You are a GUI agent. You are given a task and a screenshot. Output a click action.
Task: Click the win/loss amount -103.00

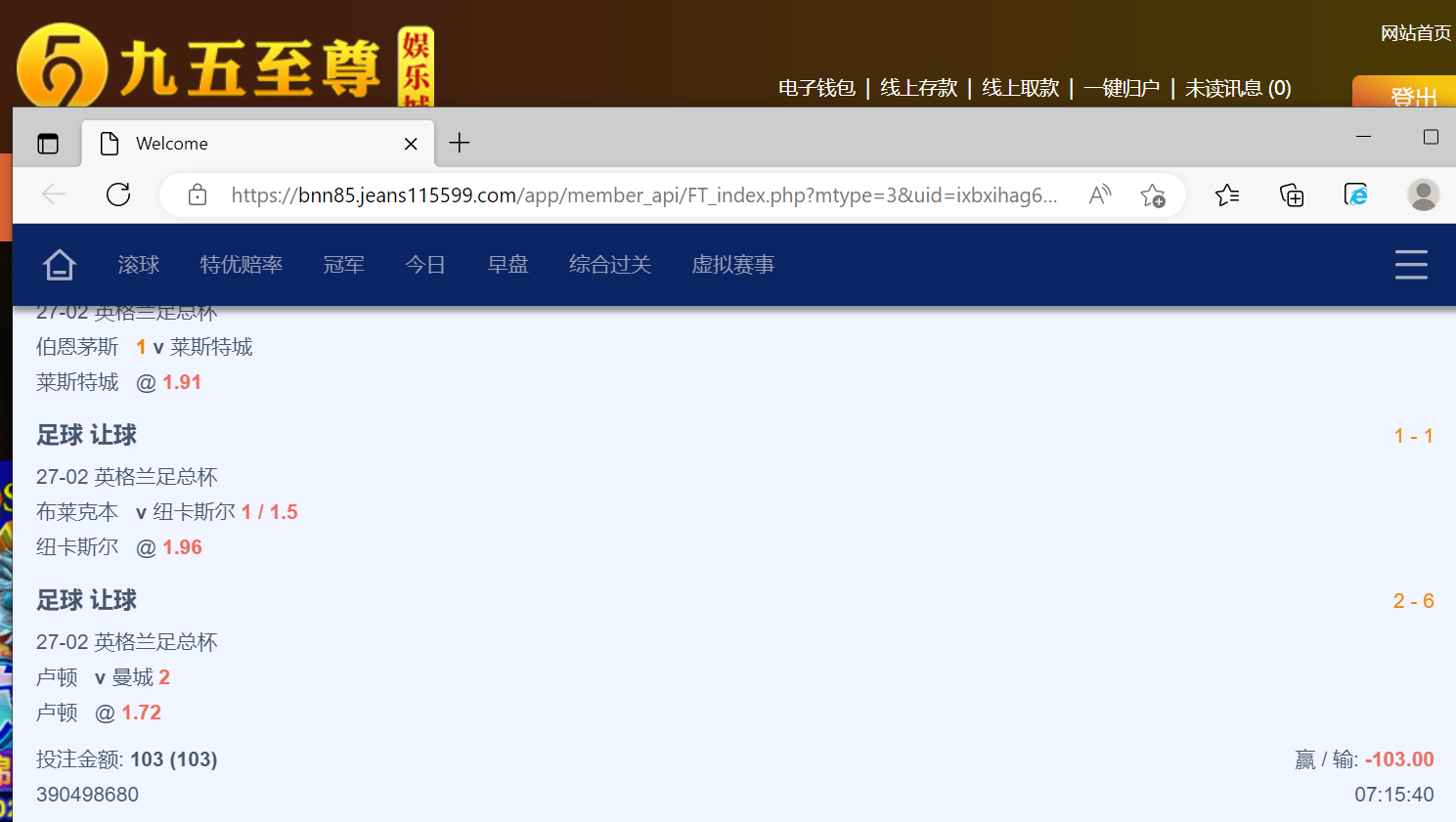pyautogui.click(x=1399, y=759)
